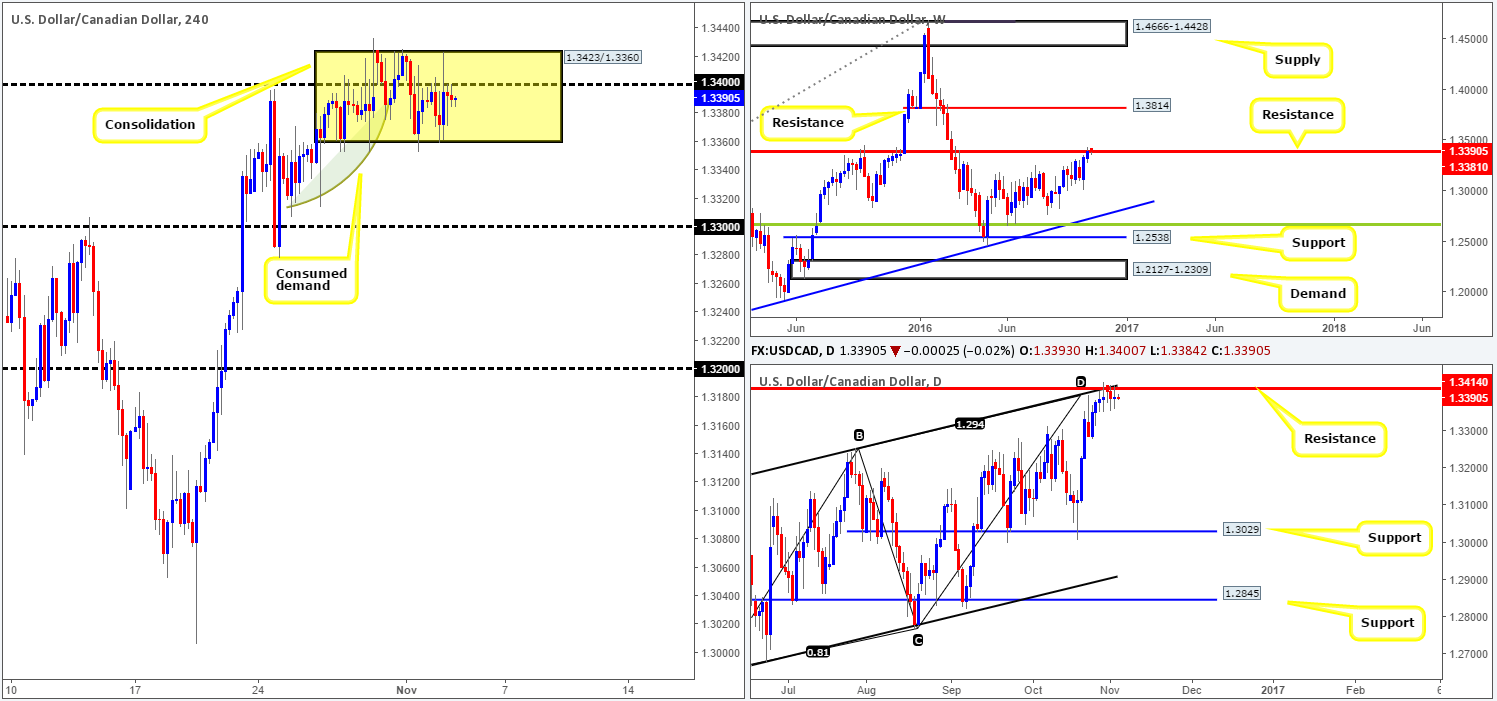Click the yellow consolidation rectangle on 240 chart
Viewport: 1497px width, 701px height.
tap(437, 96)
